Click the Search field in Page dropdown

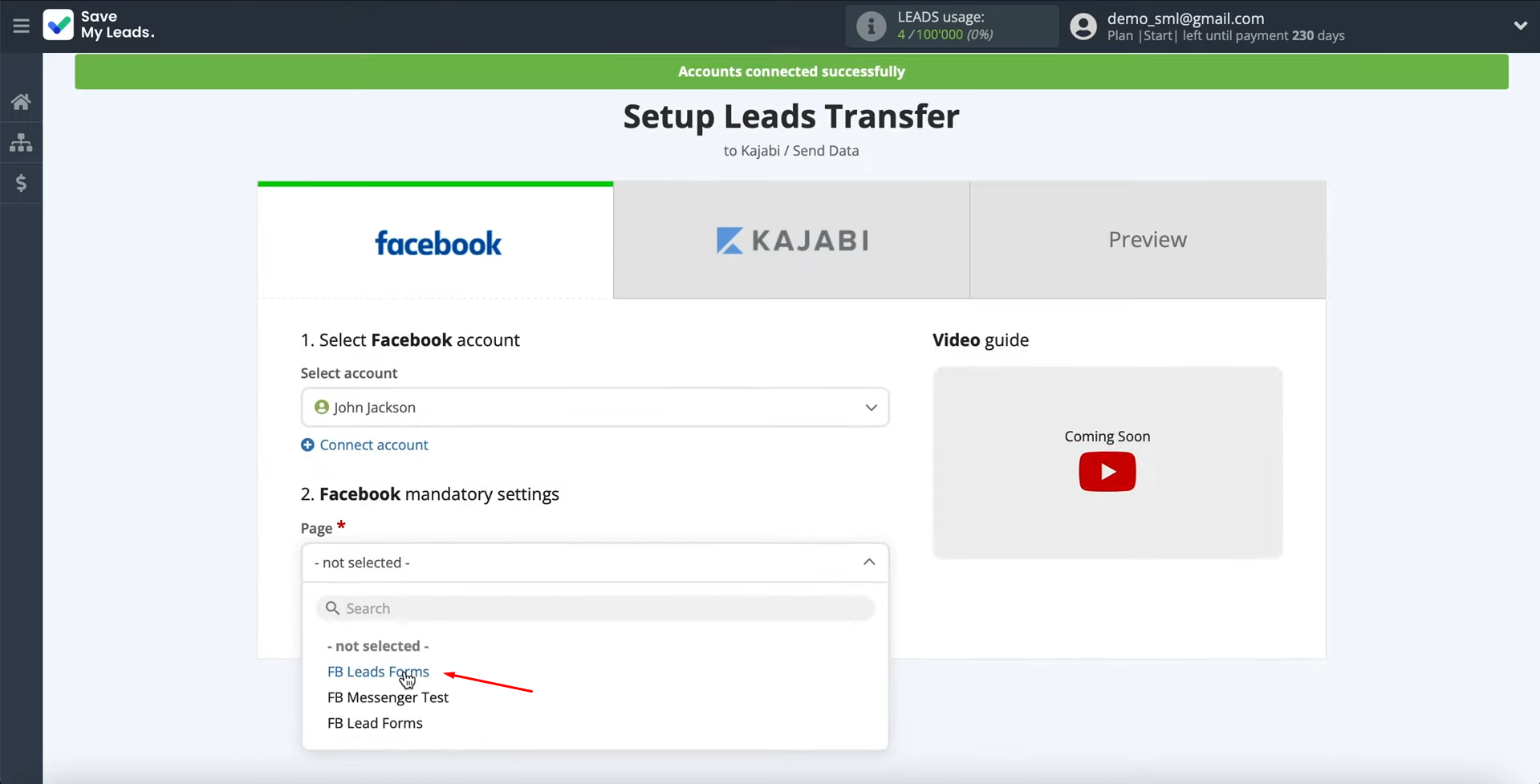click(595, 608)
